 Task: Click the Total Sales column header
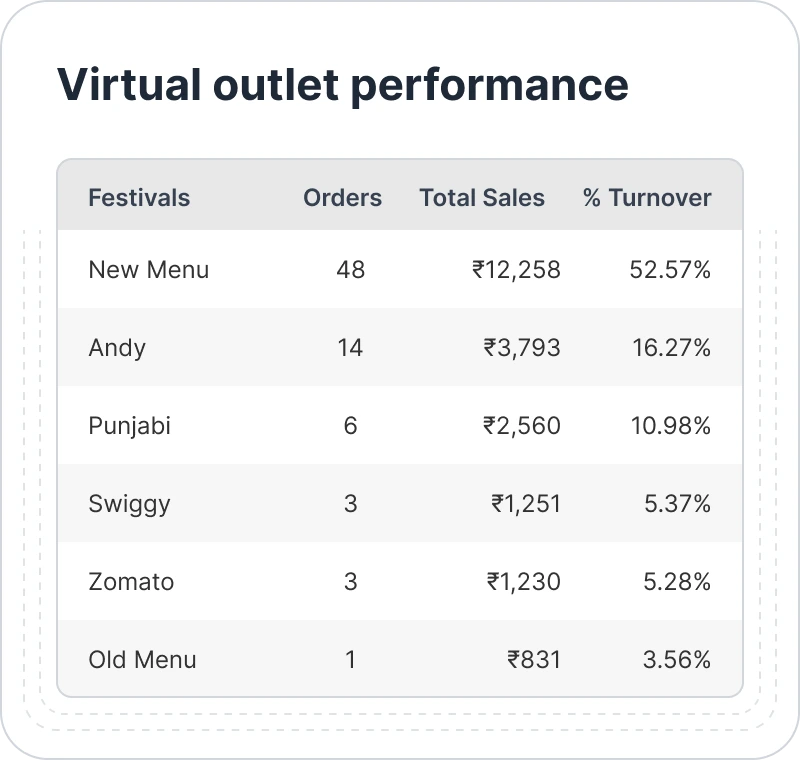click(482, 197)
